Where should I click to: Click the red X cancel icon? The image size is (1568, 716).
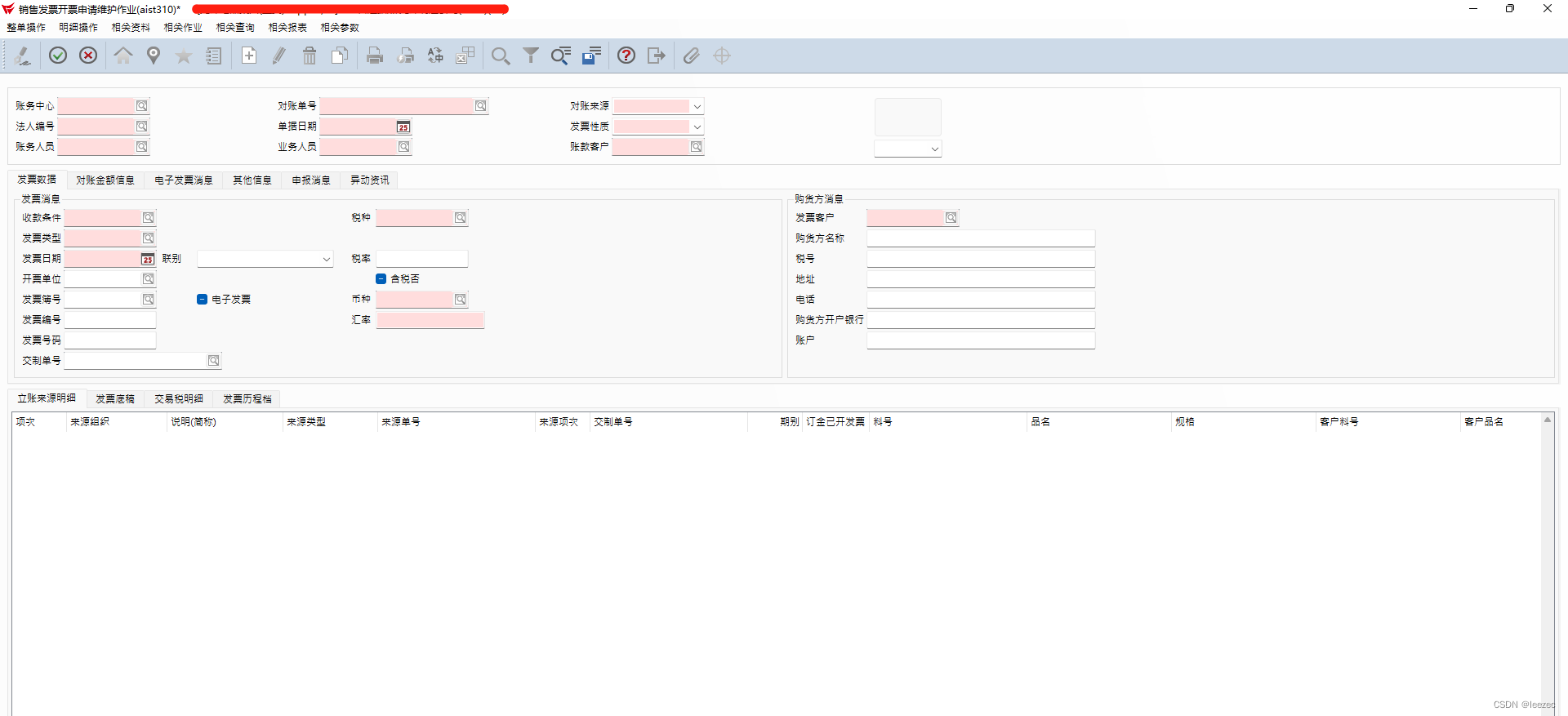pyautogui.click(x=88, y=56)
